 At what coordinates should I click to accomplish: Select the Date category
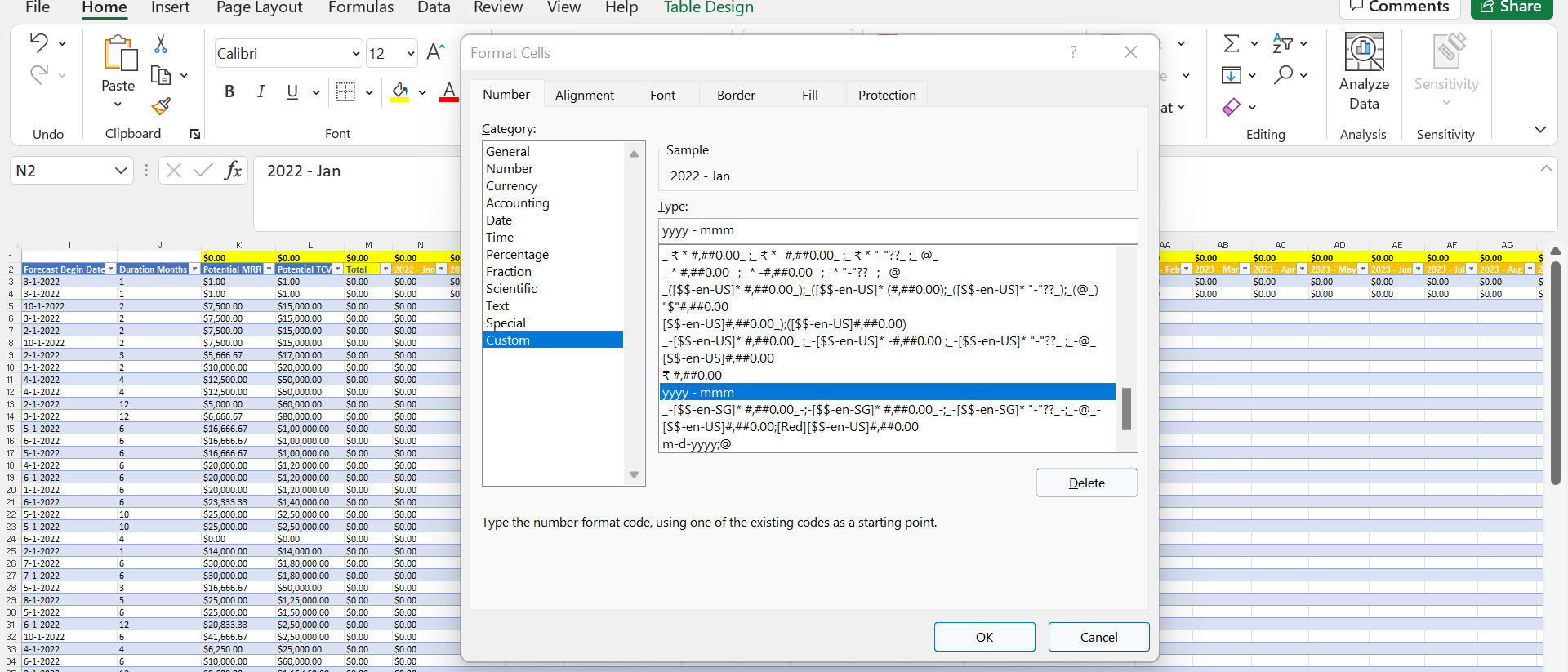(x=499, y=220)
